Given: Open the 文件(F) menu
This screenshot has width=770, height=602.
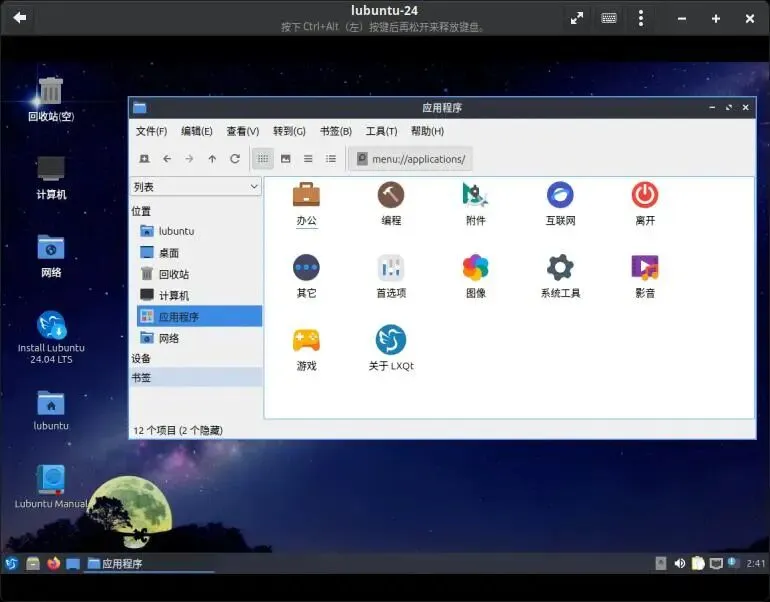Looking at the screenshot, I should click(151, 131).
